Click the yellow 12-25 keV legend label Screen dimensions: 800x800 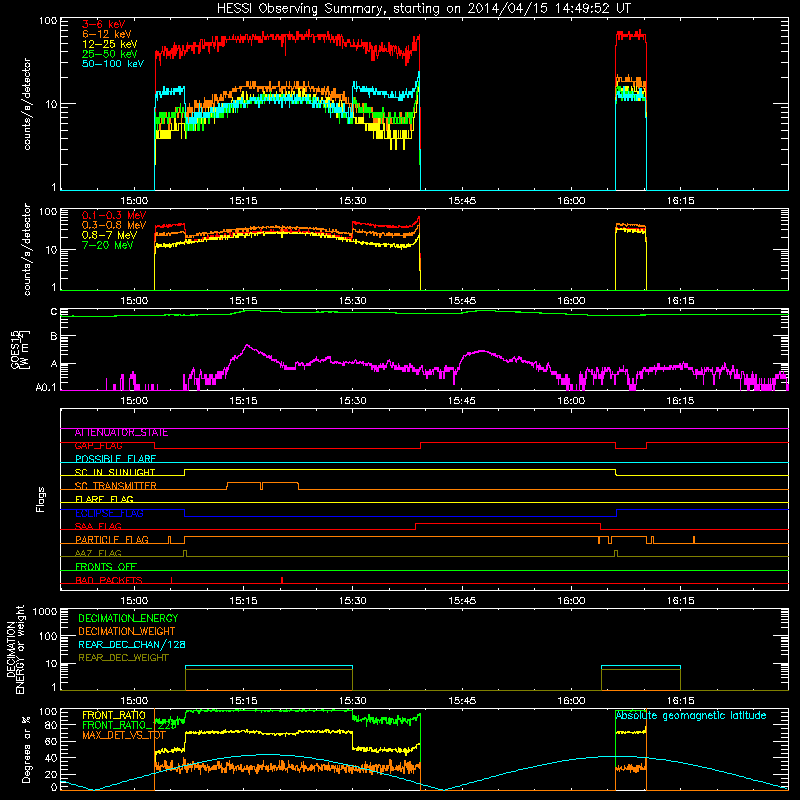(x=109, y=44)
